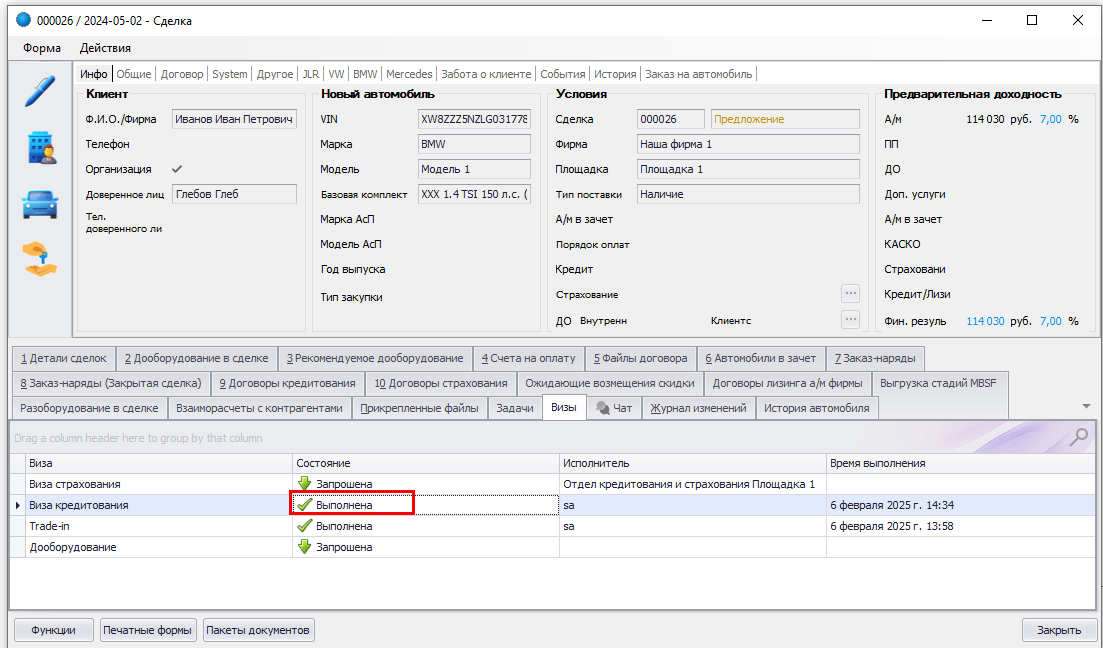The image size is (1103, 648).
Task: Click the blue pen icon in sidebar
Action: click(40, 91)
